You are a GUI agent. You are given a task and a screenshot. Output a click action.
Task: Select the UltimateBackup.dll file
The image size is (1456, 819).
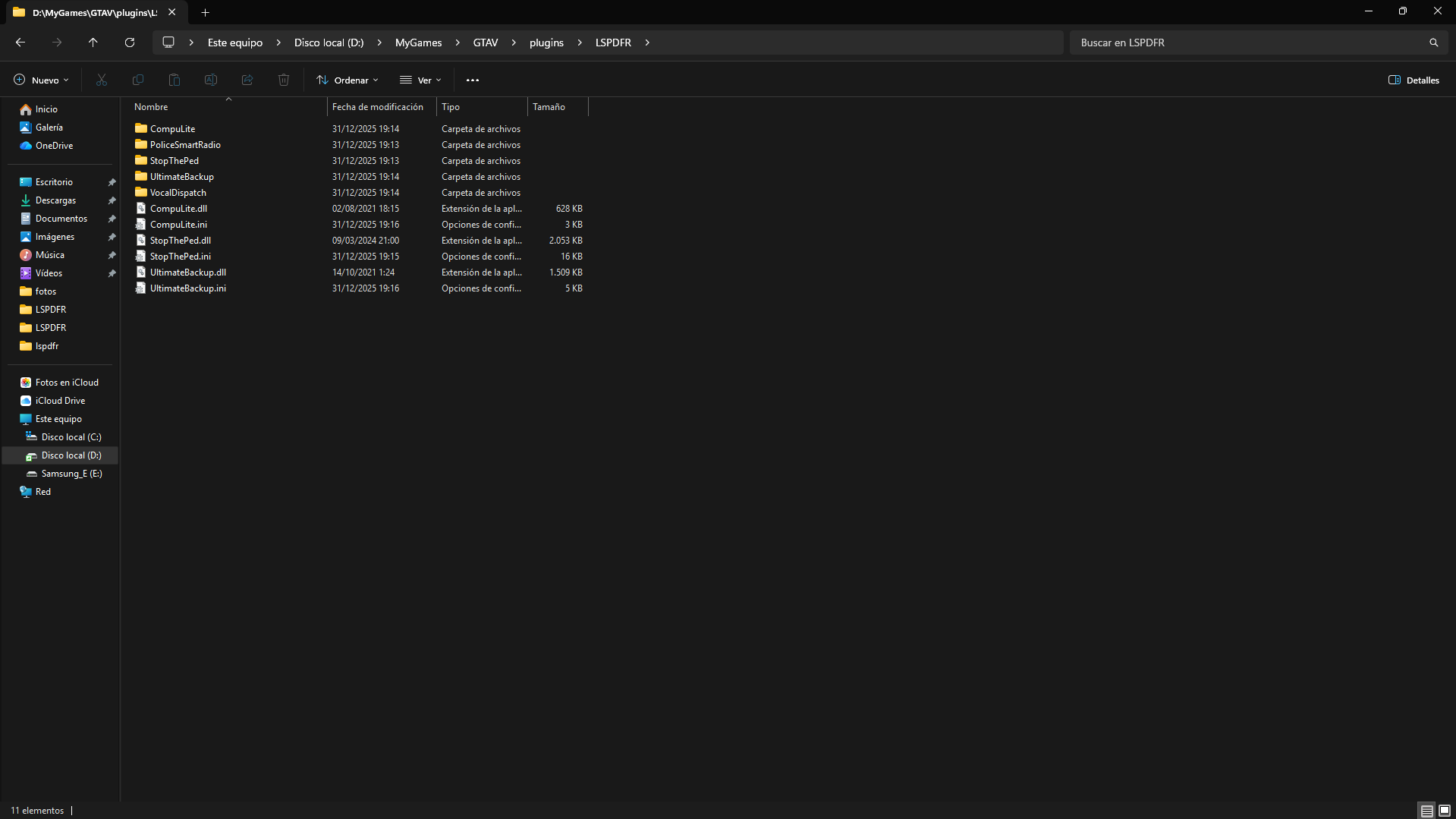click(187, 272)
